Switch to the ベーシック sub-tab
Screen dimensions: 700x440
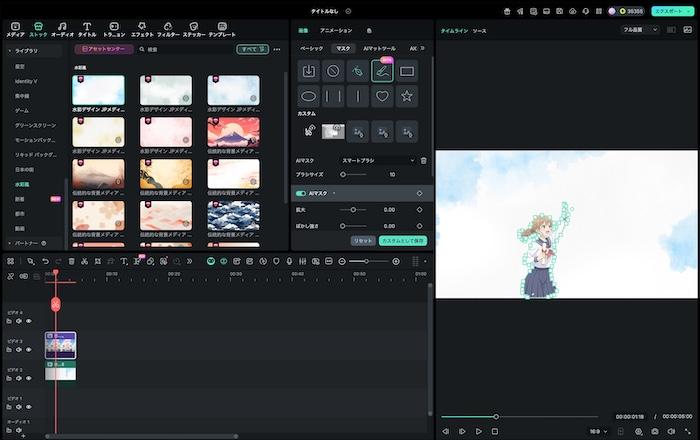[312, 48]
